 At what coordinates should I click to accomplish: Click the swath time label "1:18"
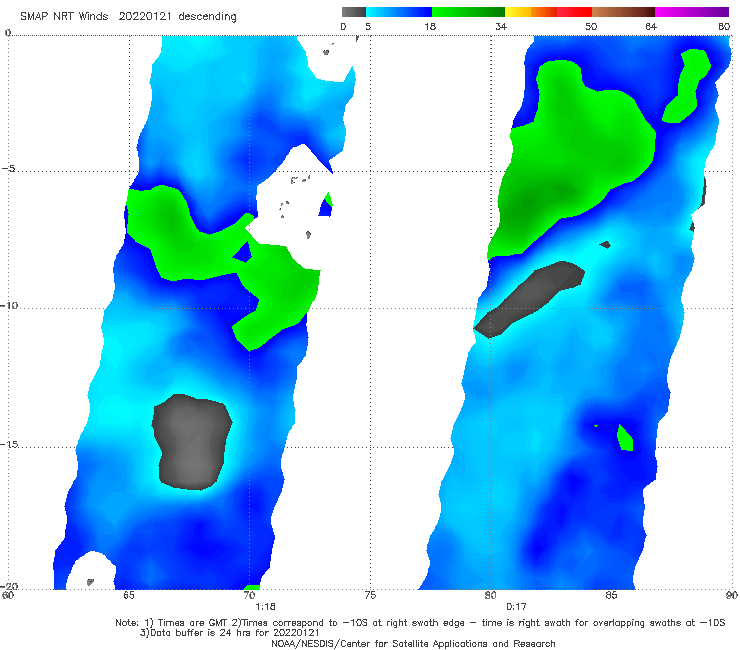click(x=265, y=607)
